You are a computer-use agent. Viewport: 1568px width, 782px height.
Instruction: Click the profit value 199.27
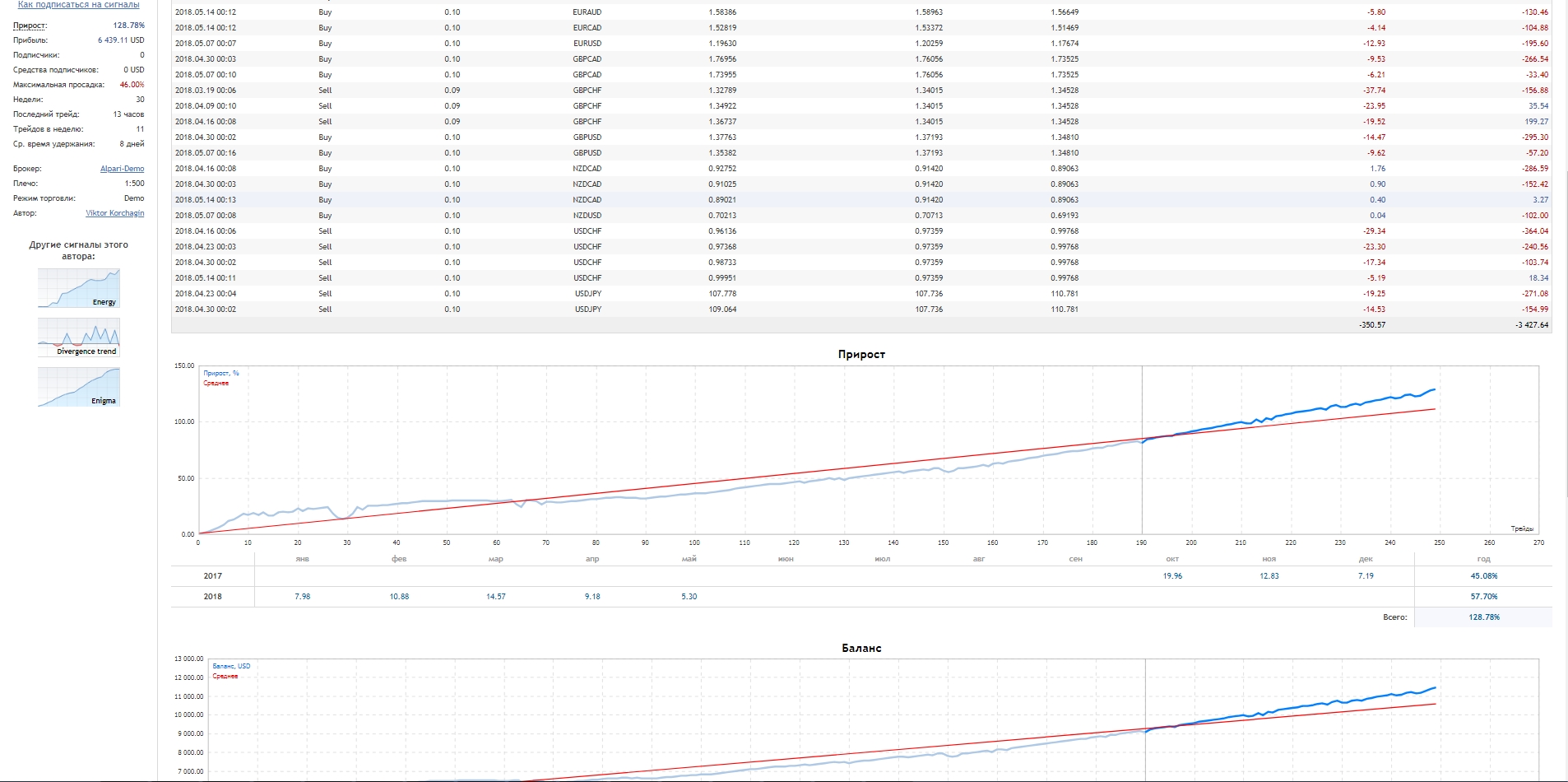tap(1537, 122)
